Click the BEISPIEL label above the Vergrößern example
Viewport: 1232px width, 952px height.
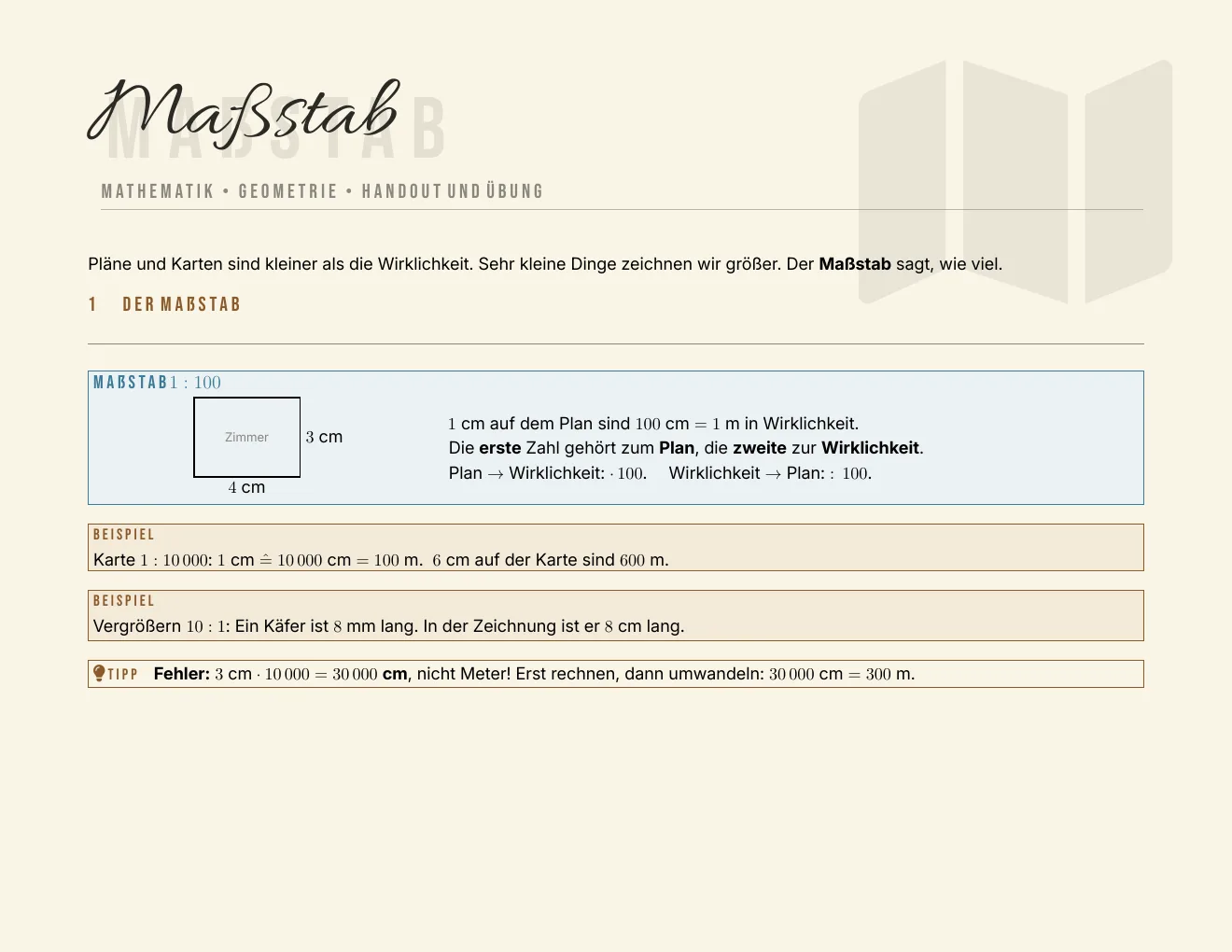click(x=124, y=601)
